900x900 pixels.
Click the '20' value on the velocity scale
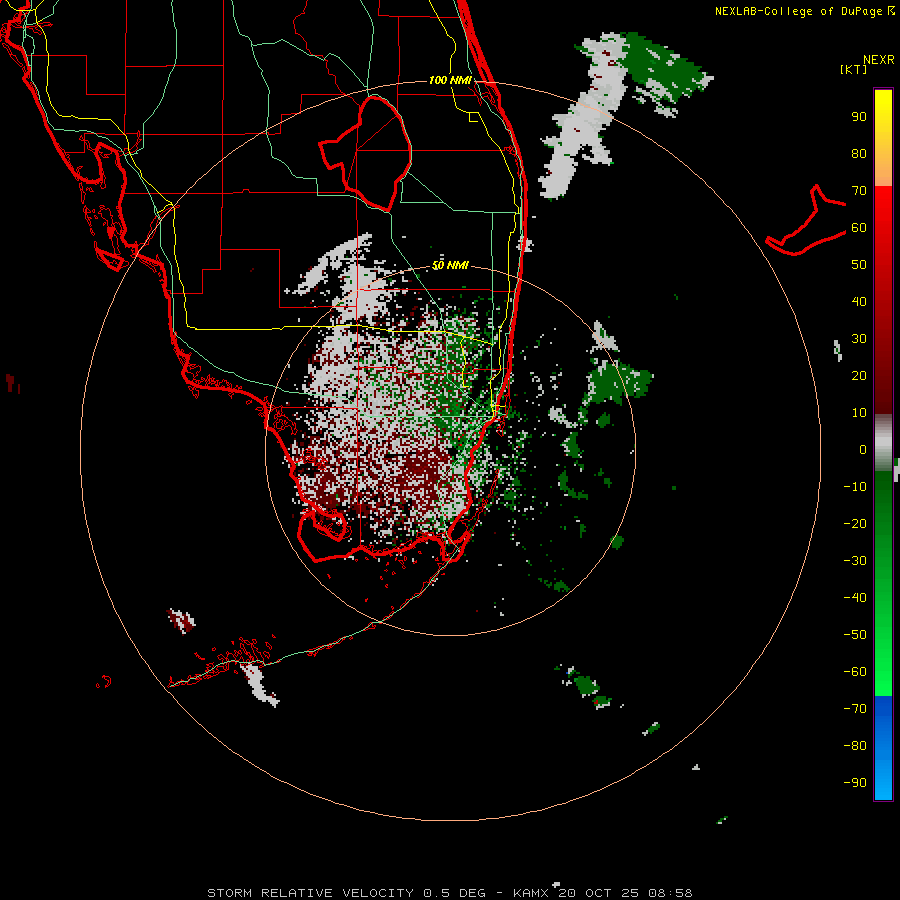point(859,375)
